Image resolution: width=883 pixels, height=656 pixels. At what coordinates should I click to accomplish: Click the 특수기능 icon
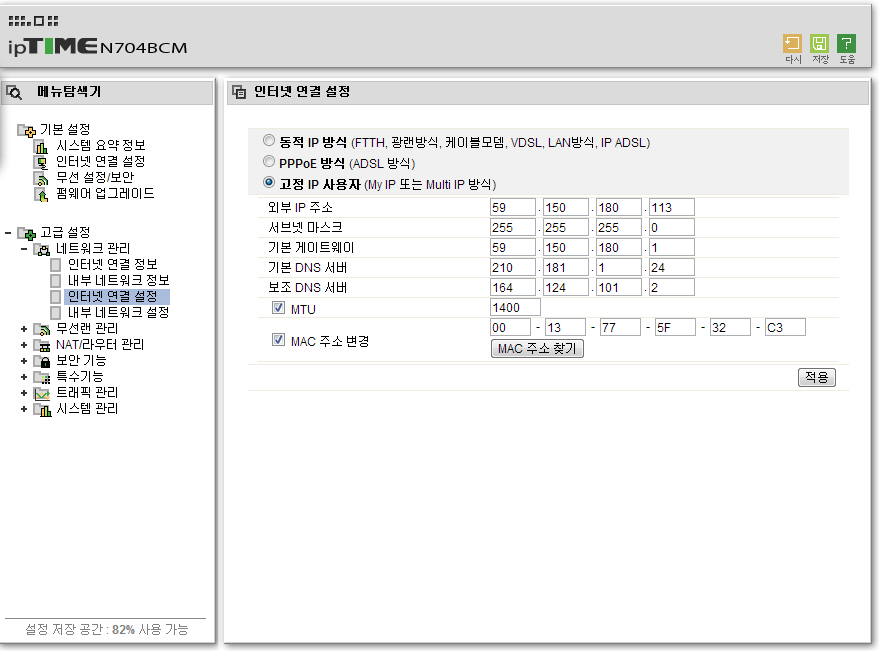tap(42, 377)
